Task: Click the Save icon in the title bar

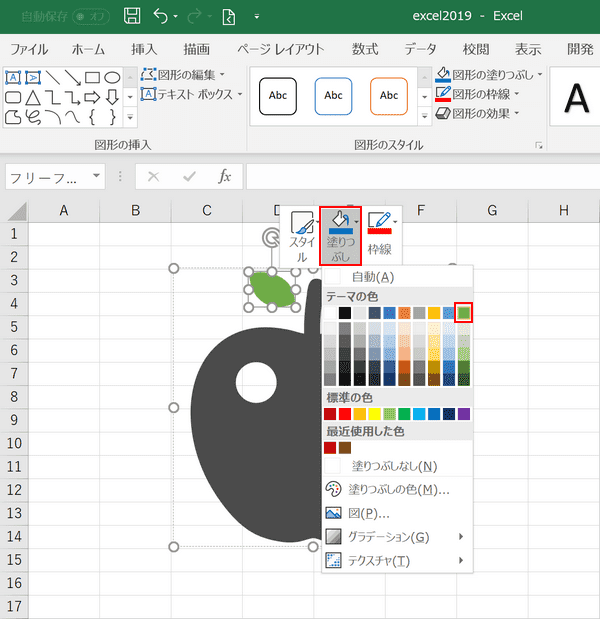Action: click(x=132, y=16)
